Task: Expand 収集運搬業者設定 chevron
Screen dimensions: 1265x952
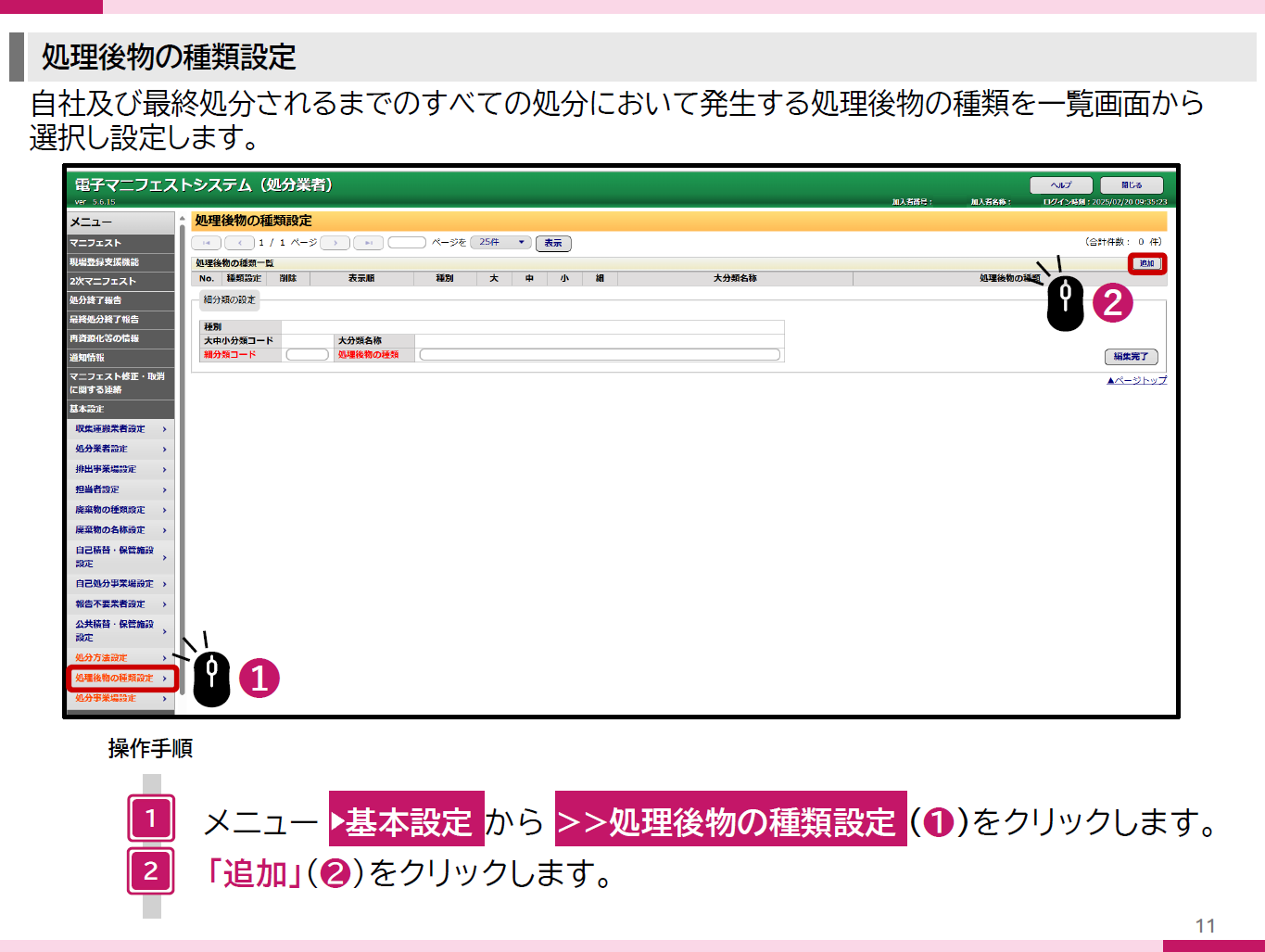Action: 165,429
